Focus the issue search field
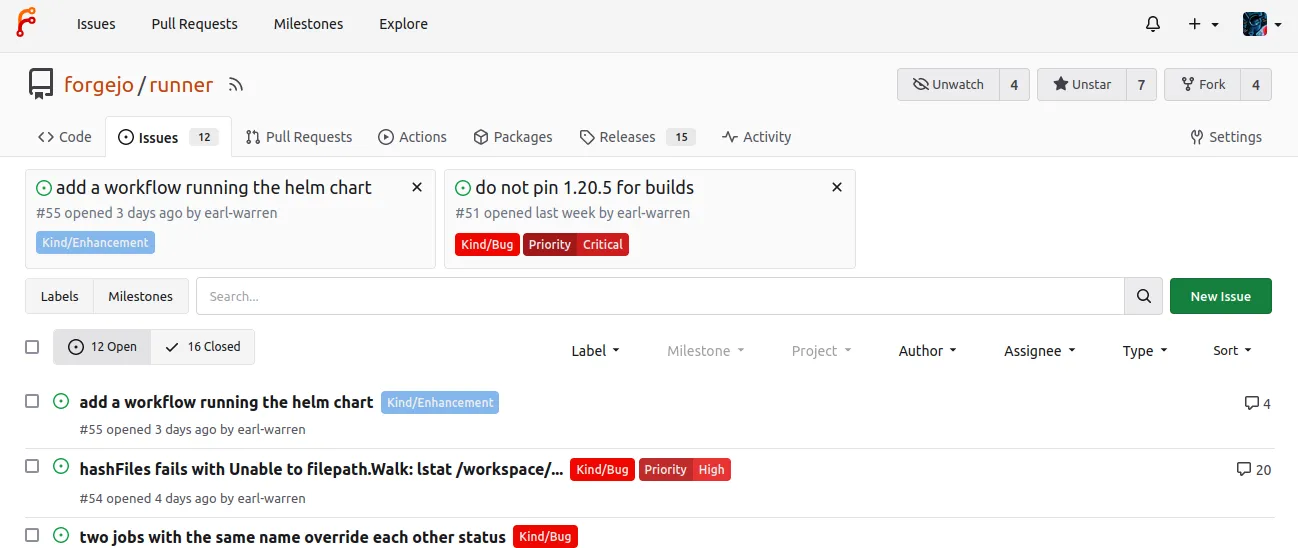Viewport: 1298px width, 548px height. [660, 296]
